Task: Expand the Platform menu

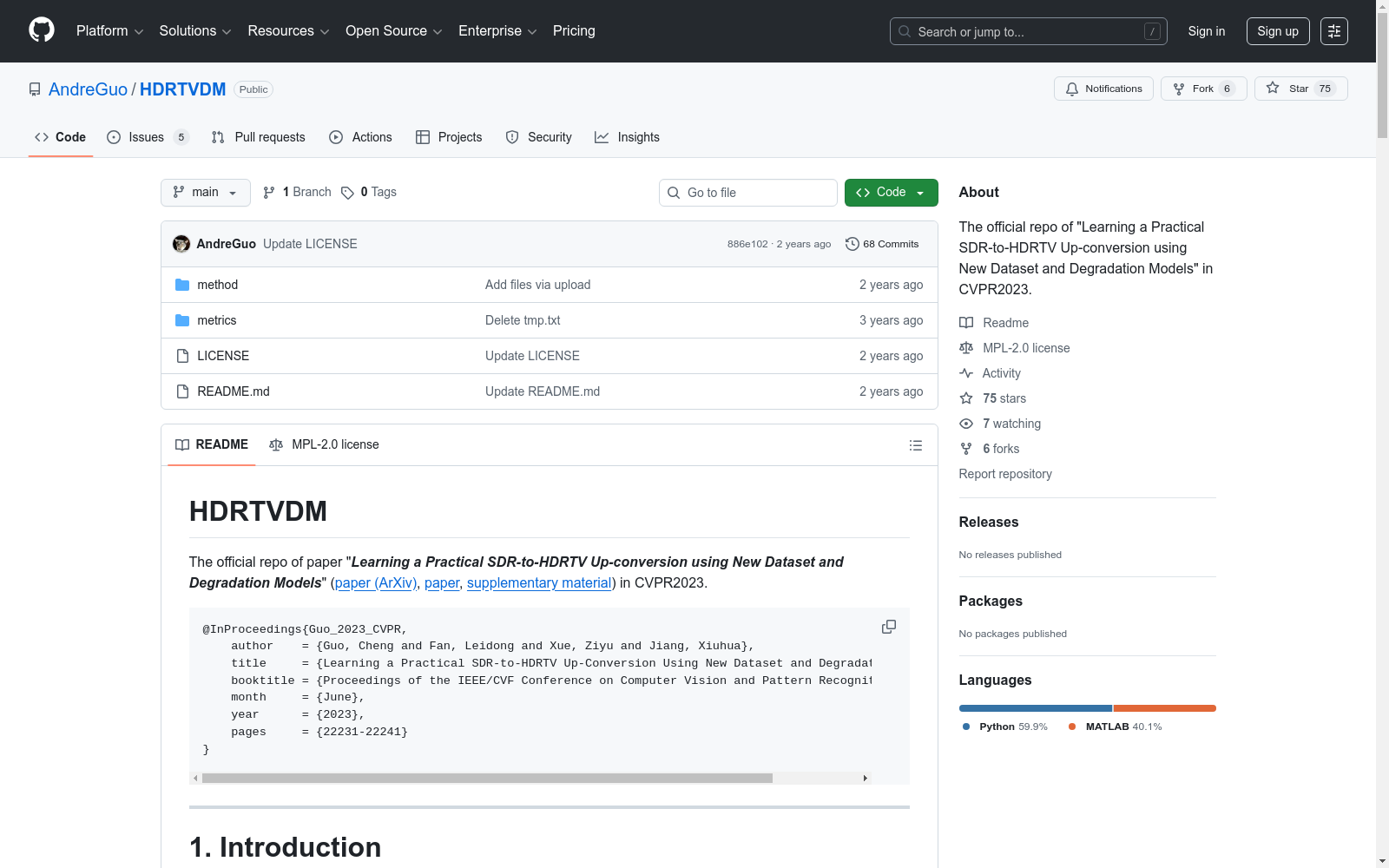Action: pyautogui.click(x=109, y=31)
